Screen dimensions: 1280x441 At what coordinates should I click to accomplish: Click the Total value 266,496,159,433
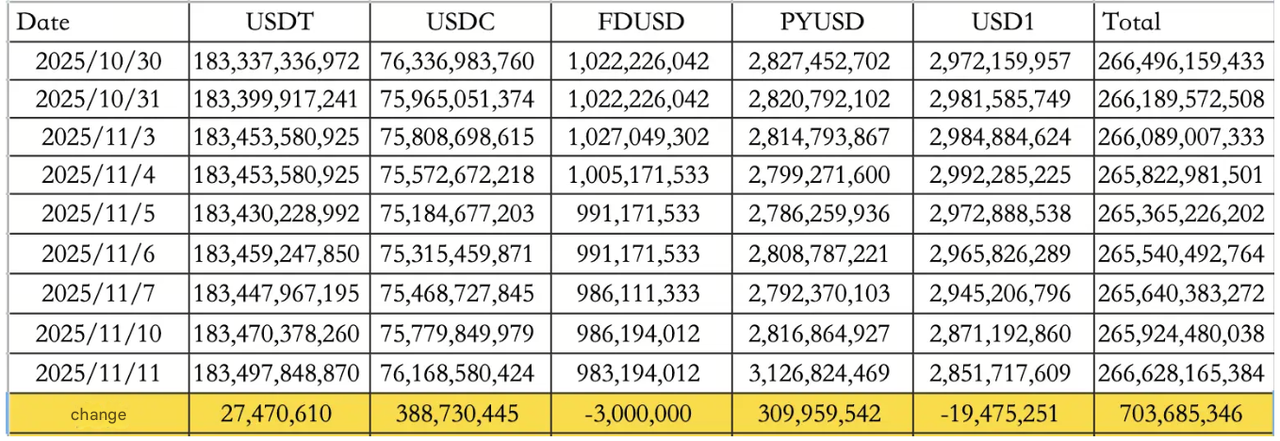click(1181, 61)
